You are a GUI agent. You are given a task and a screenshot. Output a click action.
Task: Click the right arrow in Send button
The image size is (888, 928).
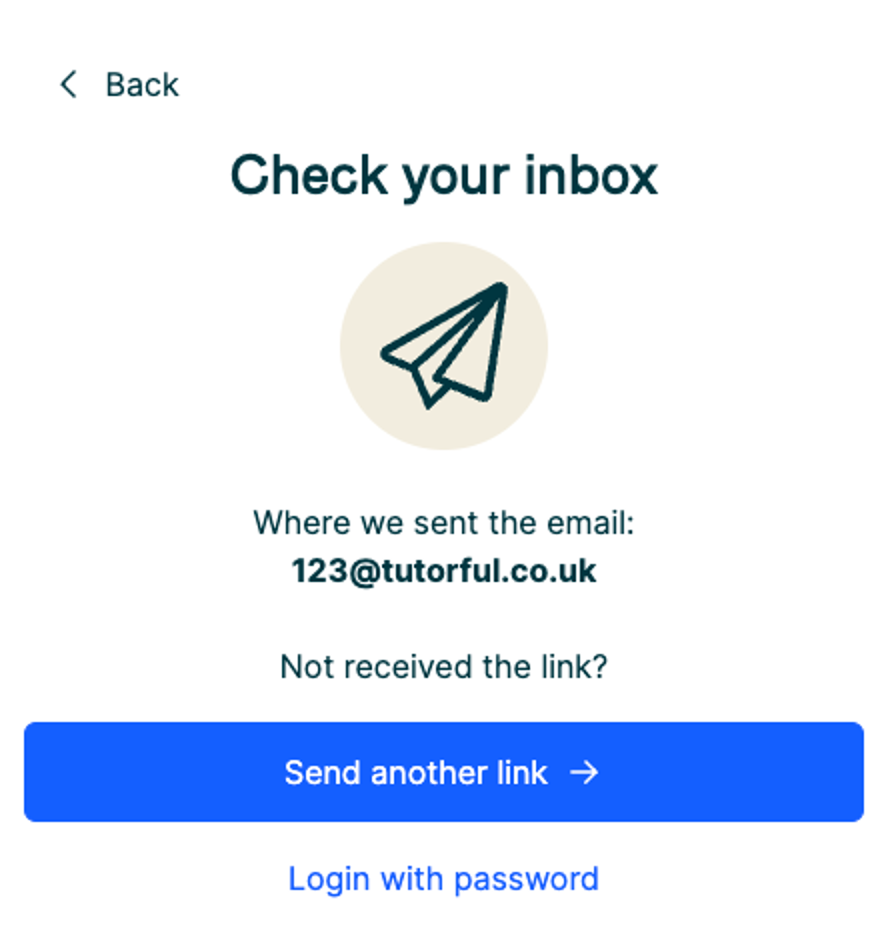(584, 772)
